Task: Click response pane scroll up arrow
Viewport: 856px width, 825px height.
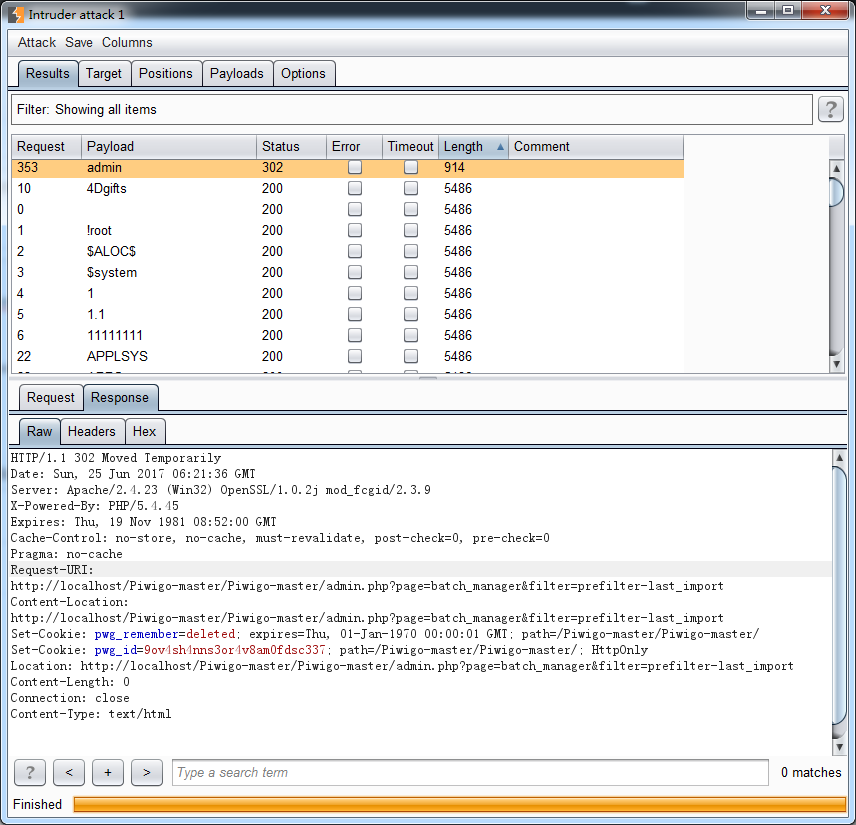Action: click(x=839, y=458)
